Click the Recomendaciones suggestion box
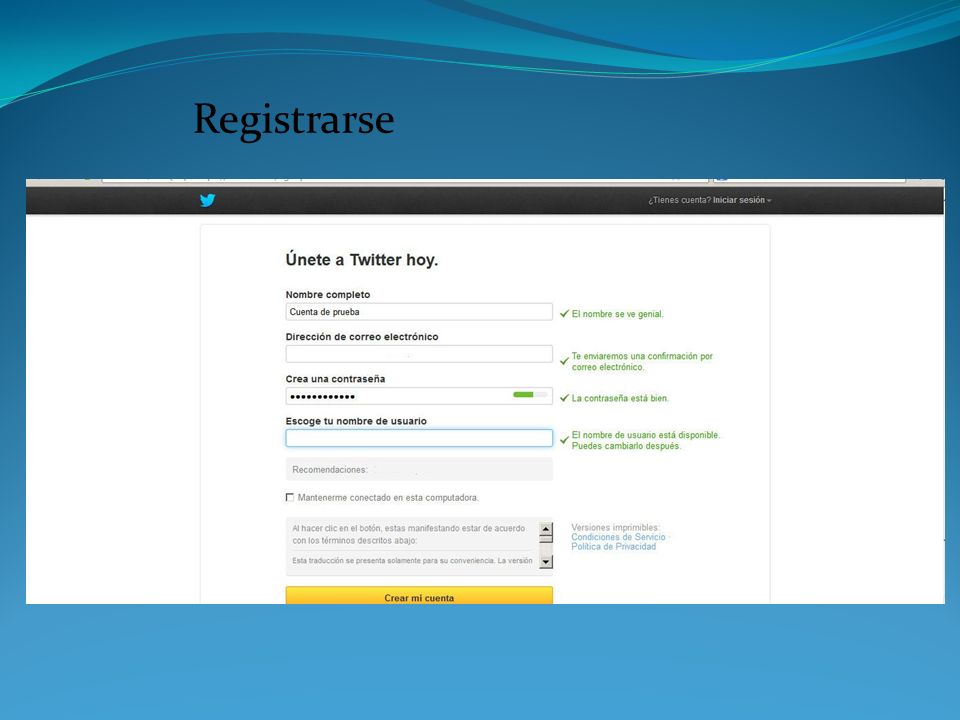The image size is (960, 720). coord(419,470)
